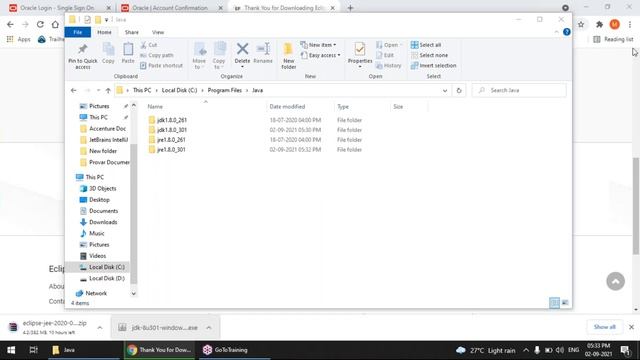Click the Cut command
Image resolution: width=640 pixels, height=360 pixels.
[x=149, y=45]
